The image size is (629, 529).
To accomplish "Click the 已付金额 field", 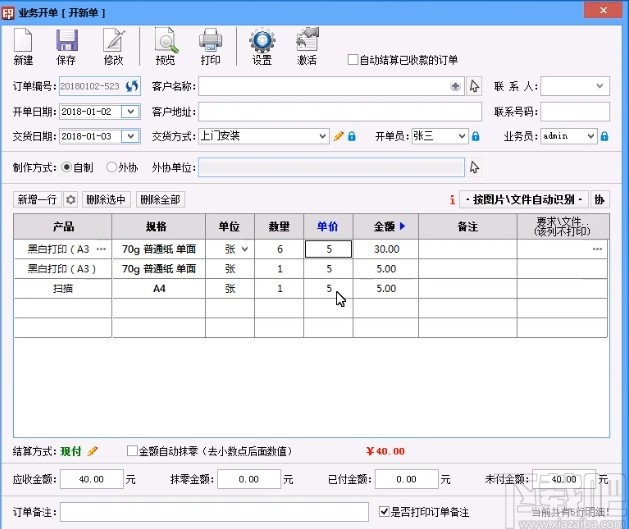I will (407, 479).
